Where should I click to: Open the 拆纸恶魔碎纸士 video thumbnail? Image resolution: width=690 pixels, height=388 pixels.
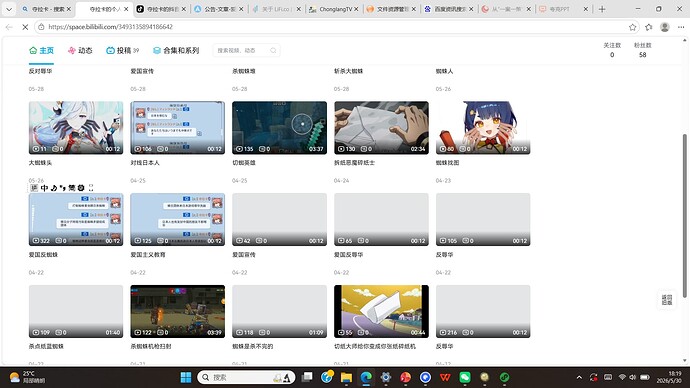(381, 128)
